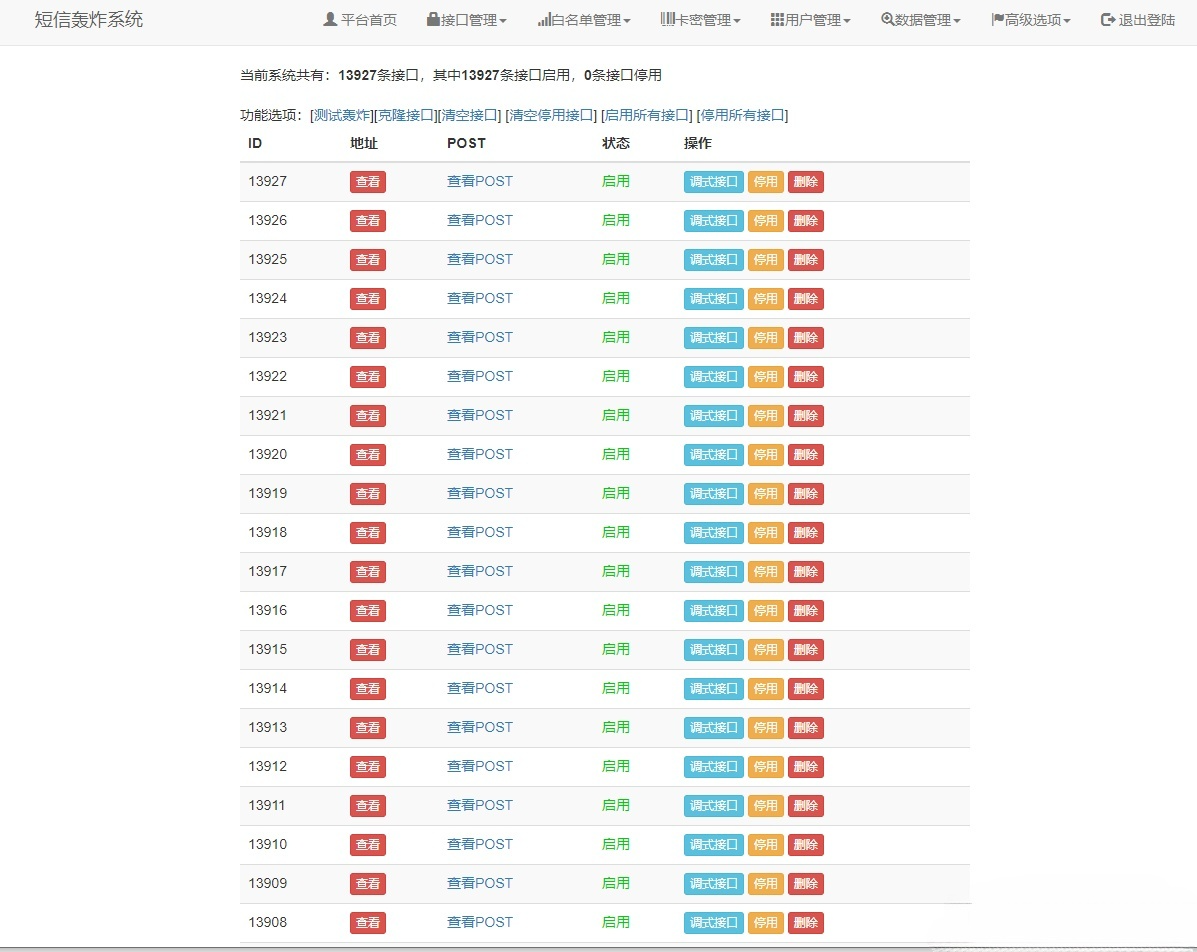Click the 卡密管理 icon in the navbar
This screenshot has height=952, width=1197.
tap(666, 19)
